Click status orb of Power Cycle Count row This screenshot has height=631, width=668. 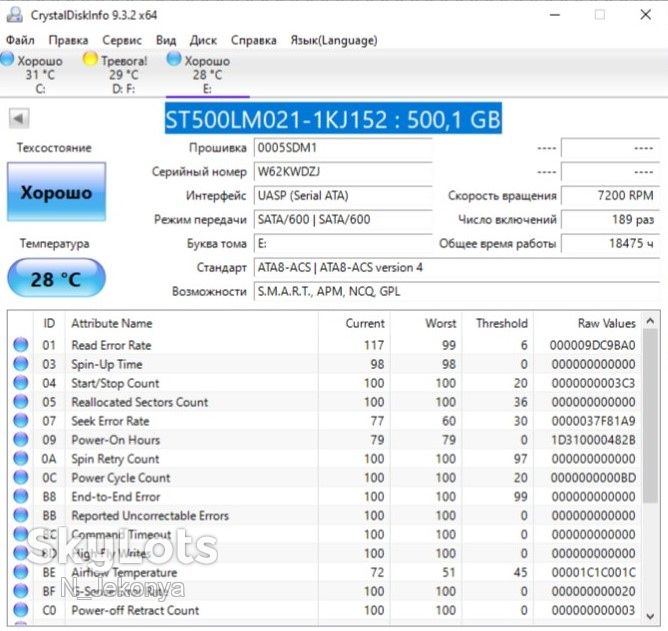20,477
